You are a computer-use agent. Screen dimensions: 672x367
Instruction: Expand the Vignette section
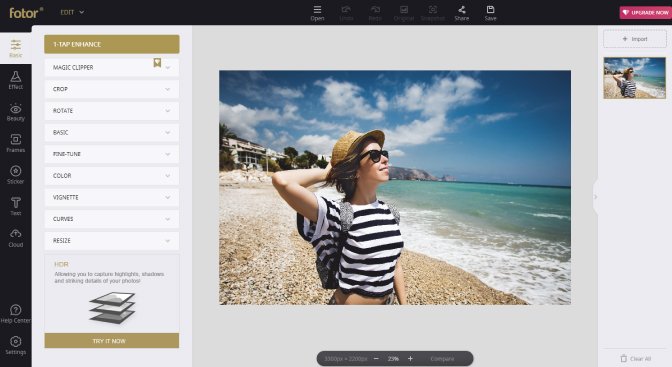pyautogui.click(x=112, y=197)
